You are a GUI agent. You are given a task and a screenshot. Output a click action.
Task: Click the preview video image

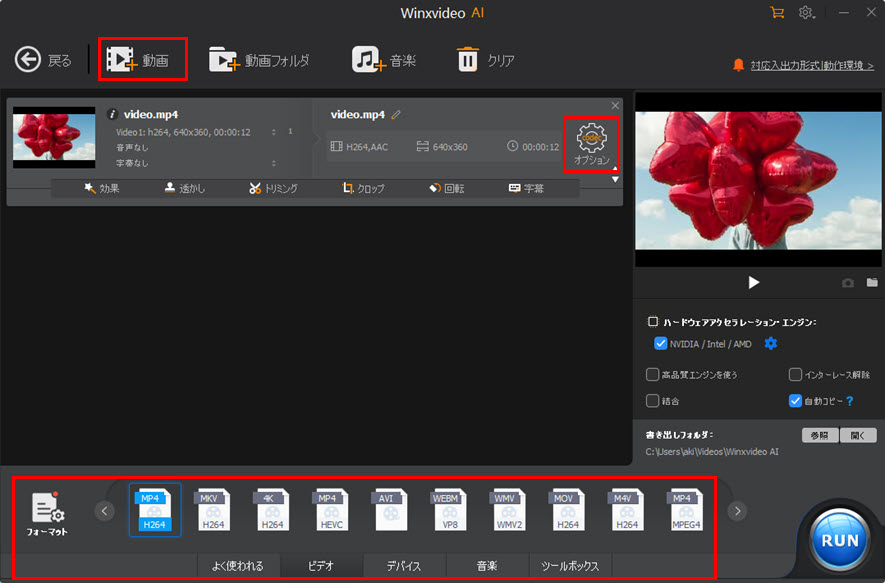(758, 180)
